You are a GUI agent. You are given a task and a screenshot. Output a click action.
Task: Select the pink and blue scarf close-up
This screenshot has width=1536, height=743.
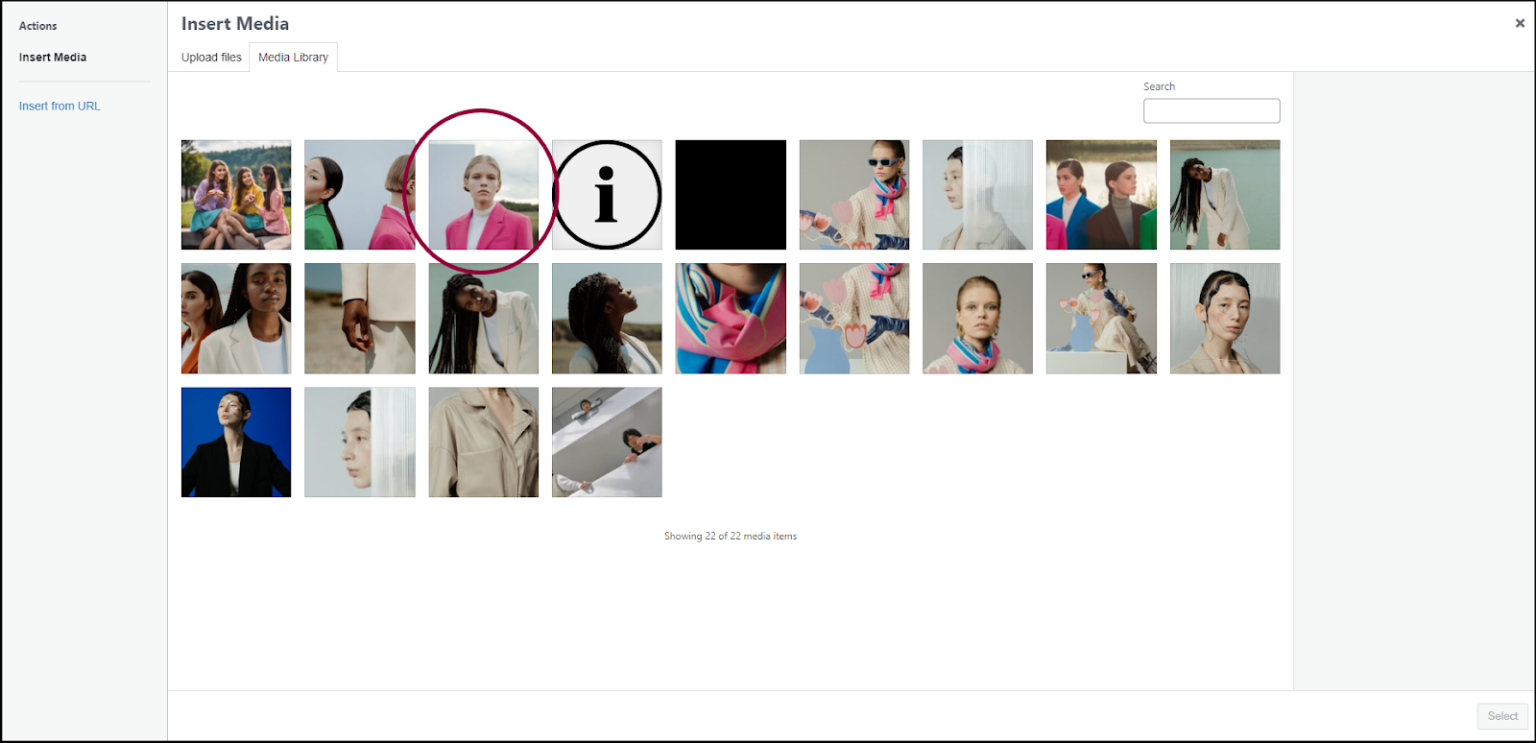(x=730, y=318)
